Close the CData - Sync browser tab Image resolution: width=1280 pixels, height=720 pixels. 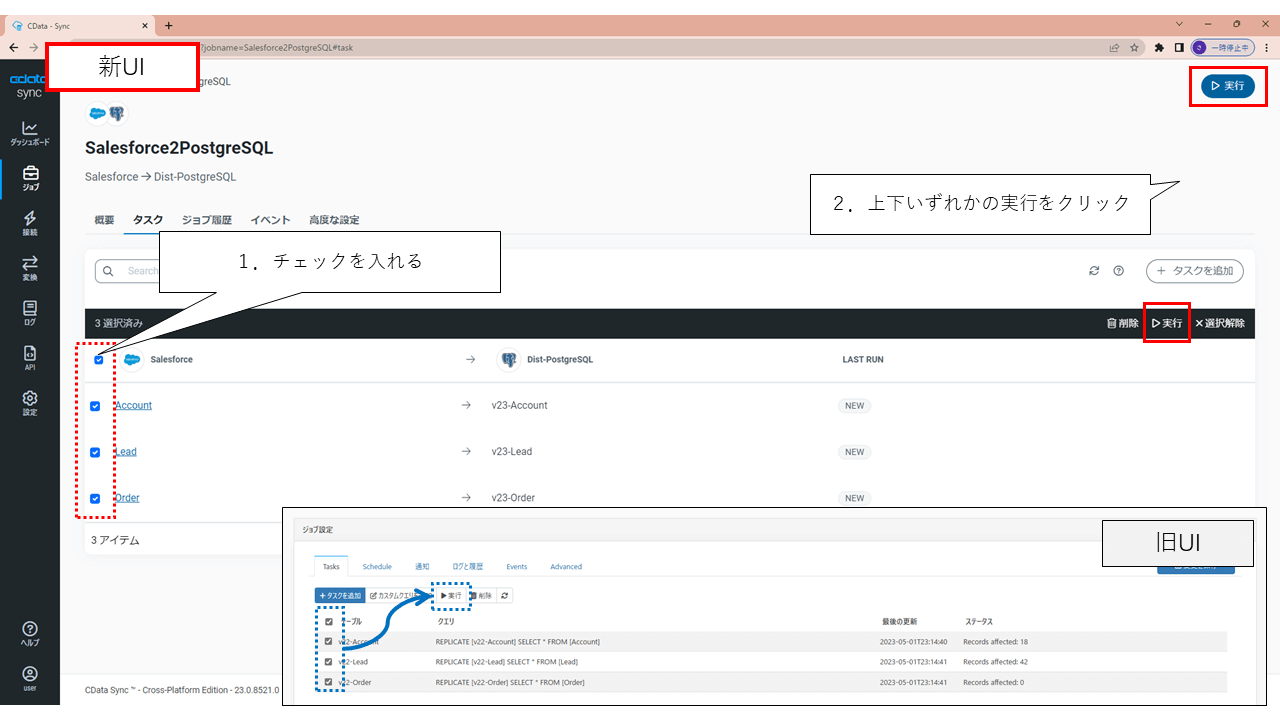[x=146, y=25]
